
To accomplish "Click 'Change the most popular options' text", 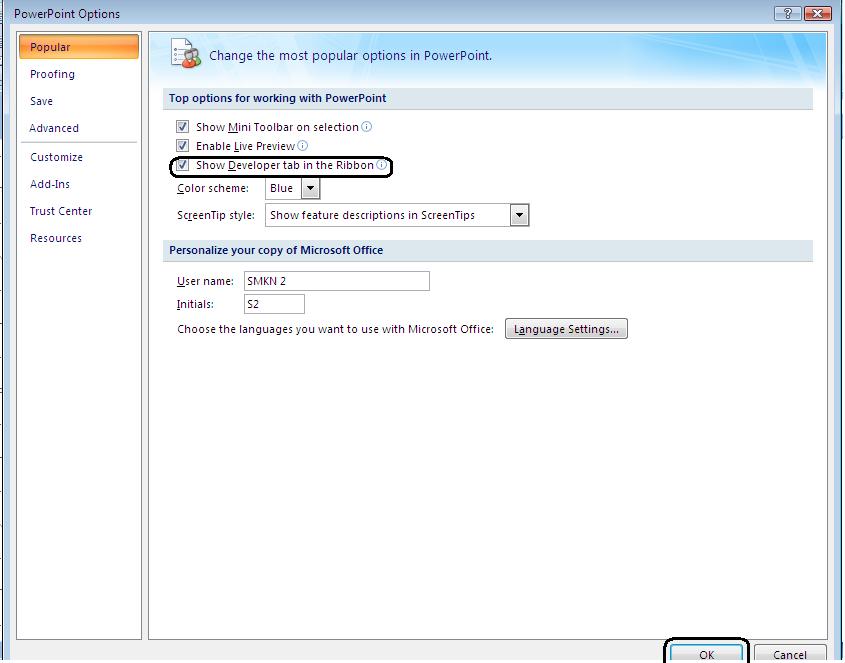I will pyautogui.click(x=350, y=56).
